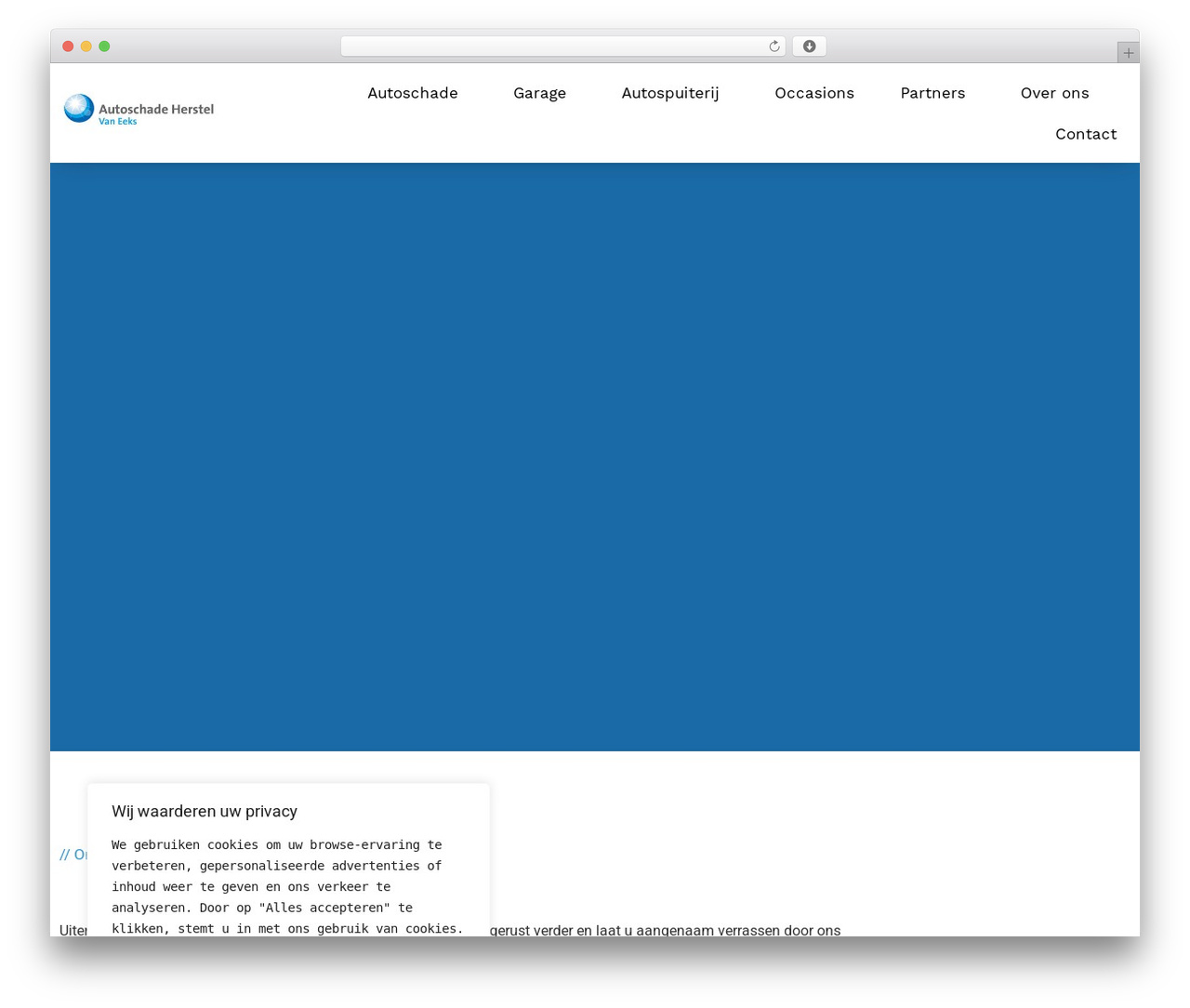
Task: Navigate to the Contact page
Action: [x=1086, y=134]
